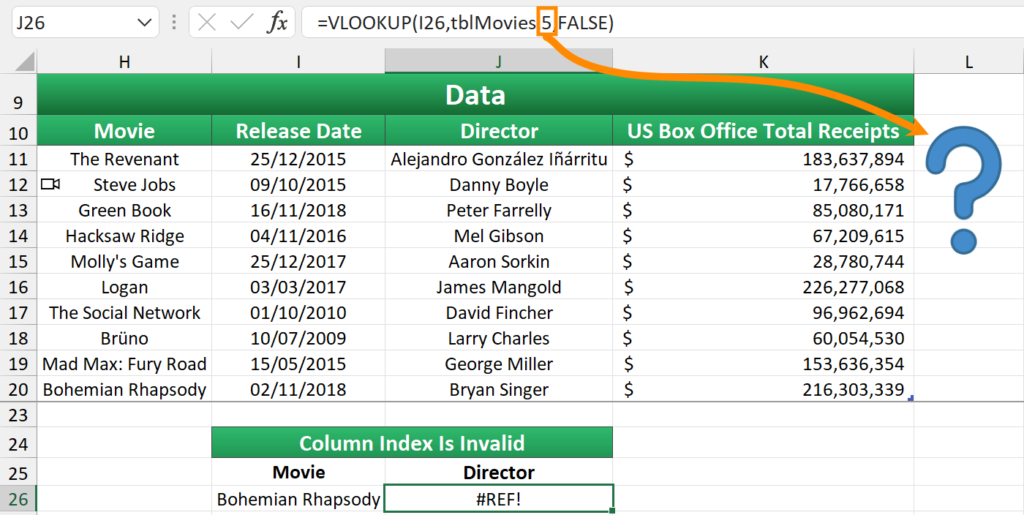Select the #REF! error cell
The image size is (1024, 515).
coord(498,499)
